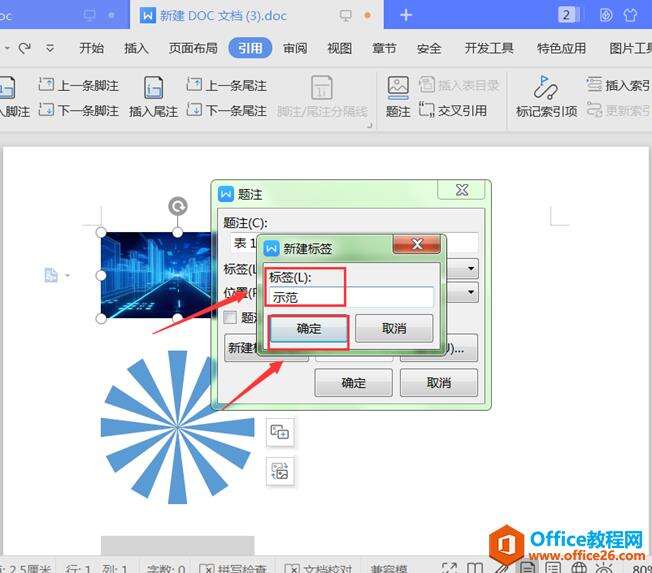Select the blue sunburst shape
This screenshot has height=573, width=652.
point(178,427)
